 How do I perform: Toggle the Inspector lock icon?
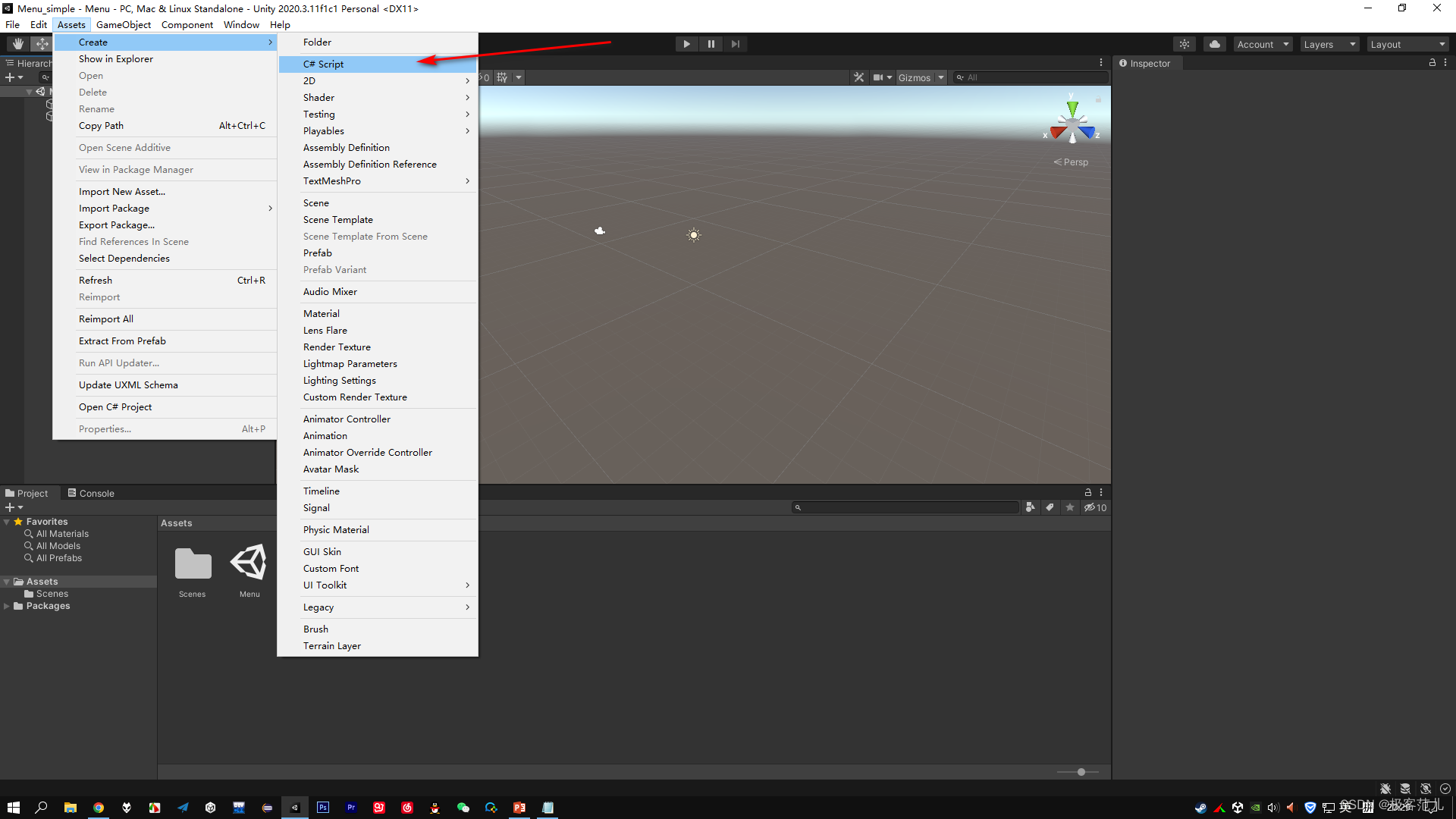click(x=1432, y=63)
